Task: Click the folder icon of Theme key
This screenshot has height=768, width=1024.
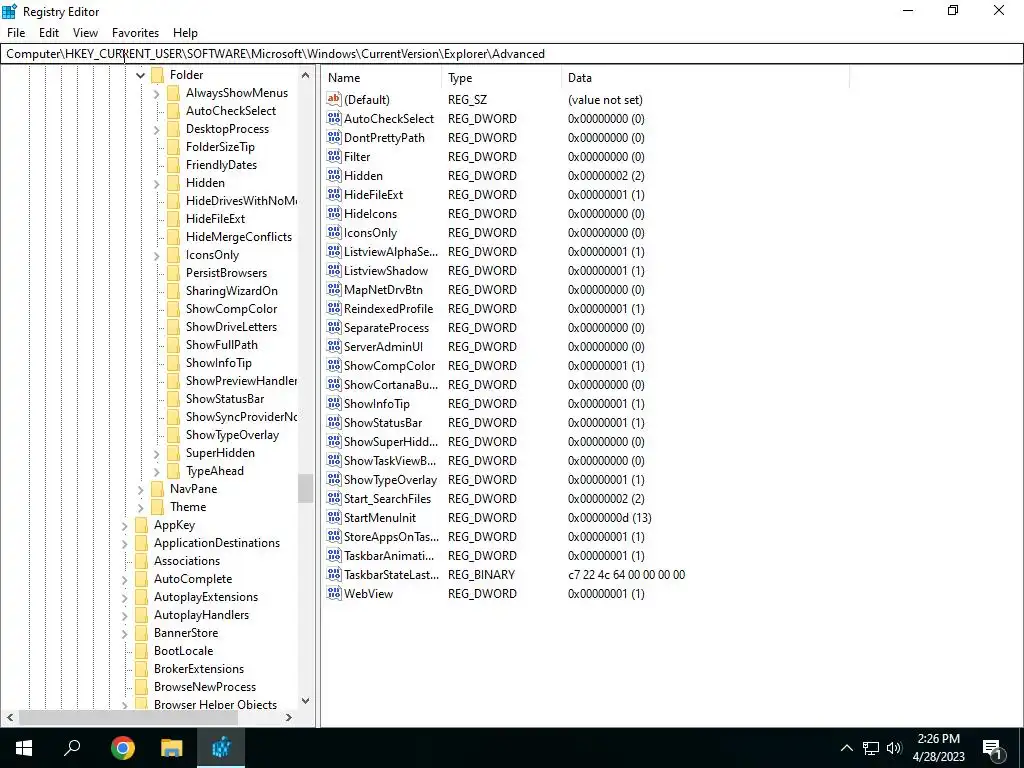Action: coord(157,507)
